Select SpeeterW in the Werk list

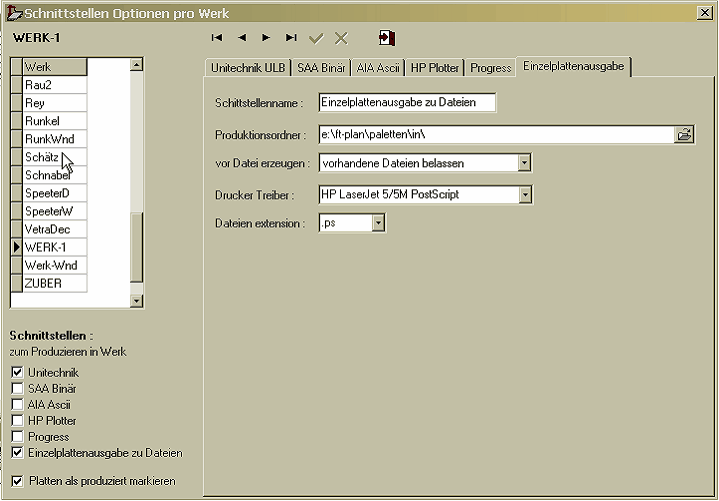click(55, 211)
